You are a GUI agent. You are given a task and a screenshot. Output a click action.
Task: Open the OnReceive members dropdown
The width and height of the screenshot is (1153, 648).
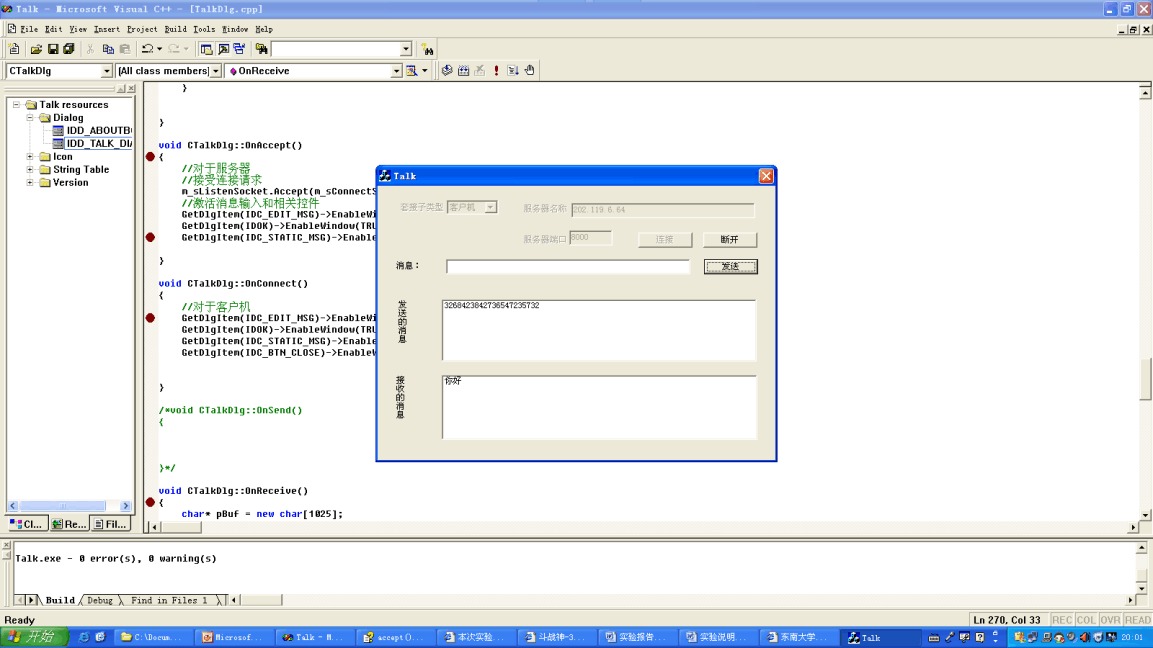pos(396,71)
